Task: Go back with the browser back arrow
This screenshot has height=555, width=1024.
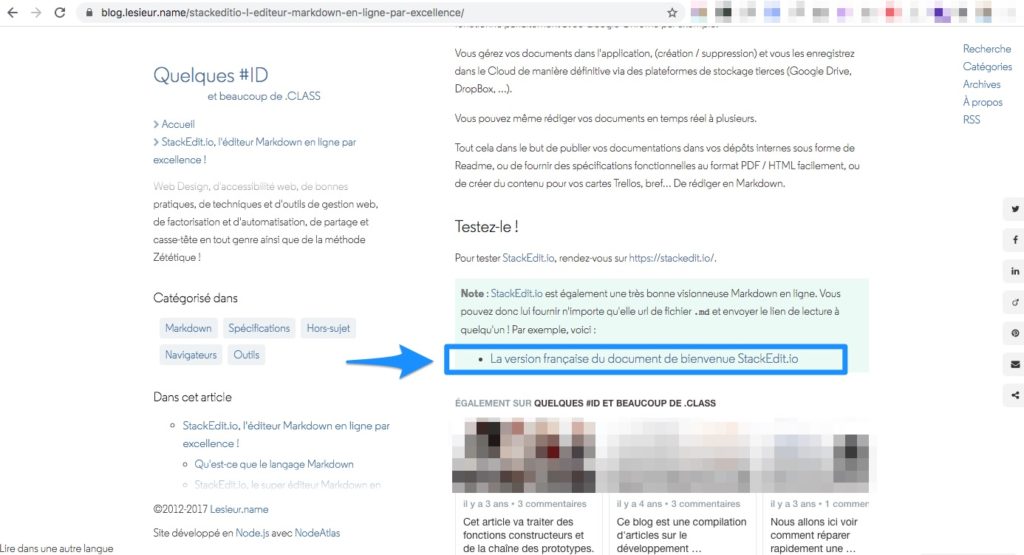Action: coord(12,12)
